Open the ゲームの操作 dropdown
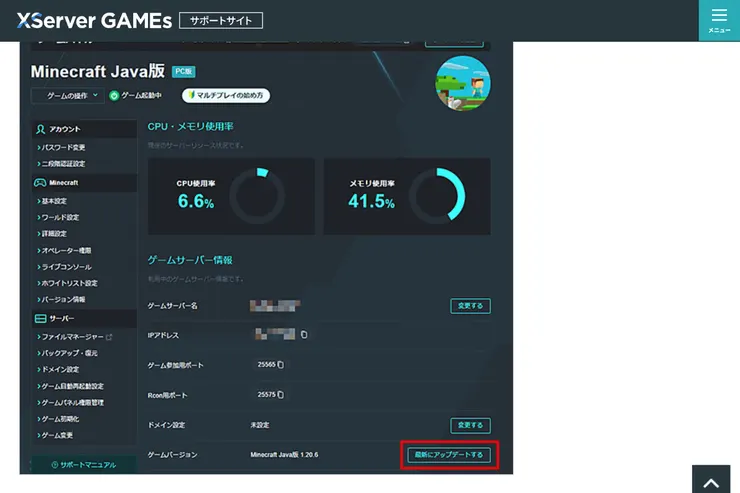 pyautogui.click(x=68, y=96)
